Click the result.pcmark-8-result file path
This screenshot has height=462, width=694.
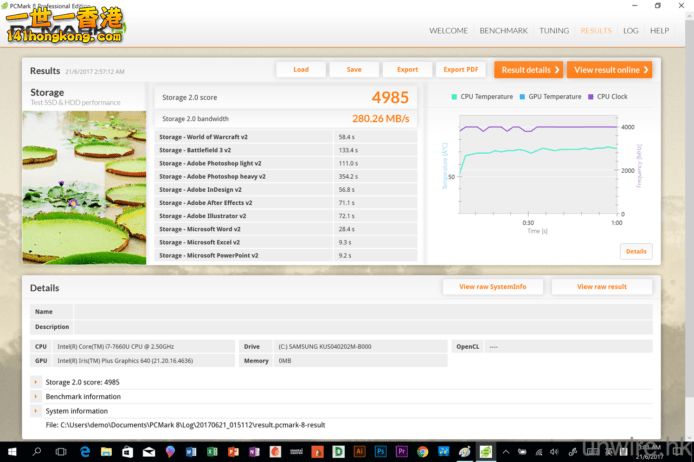coord(185,425)
